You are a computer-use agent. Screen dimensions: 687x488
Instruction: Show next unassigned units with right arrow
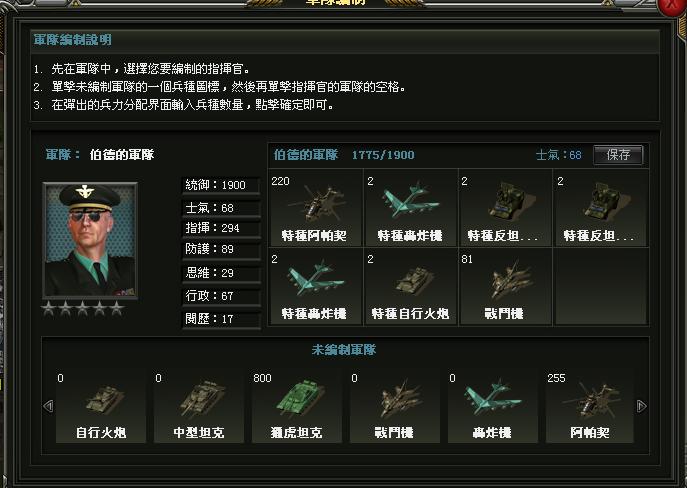641,406
